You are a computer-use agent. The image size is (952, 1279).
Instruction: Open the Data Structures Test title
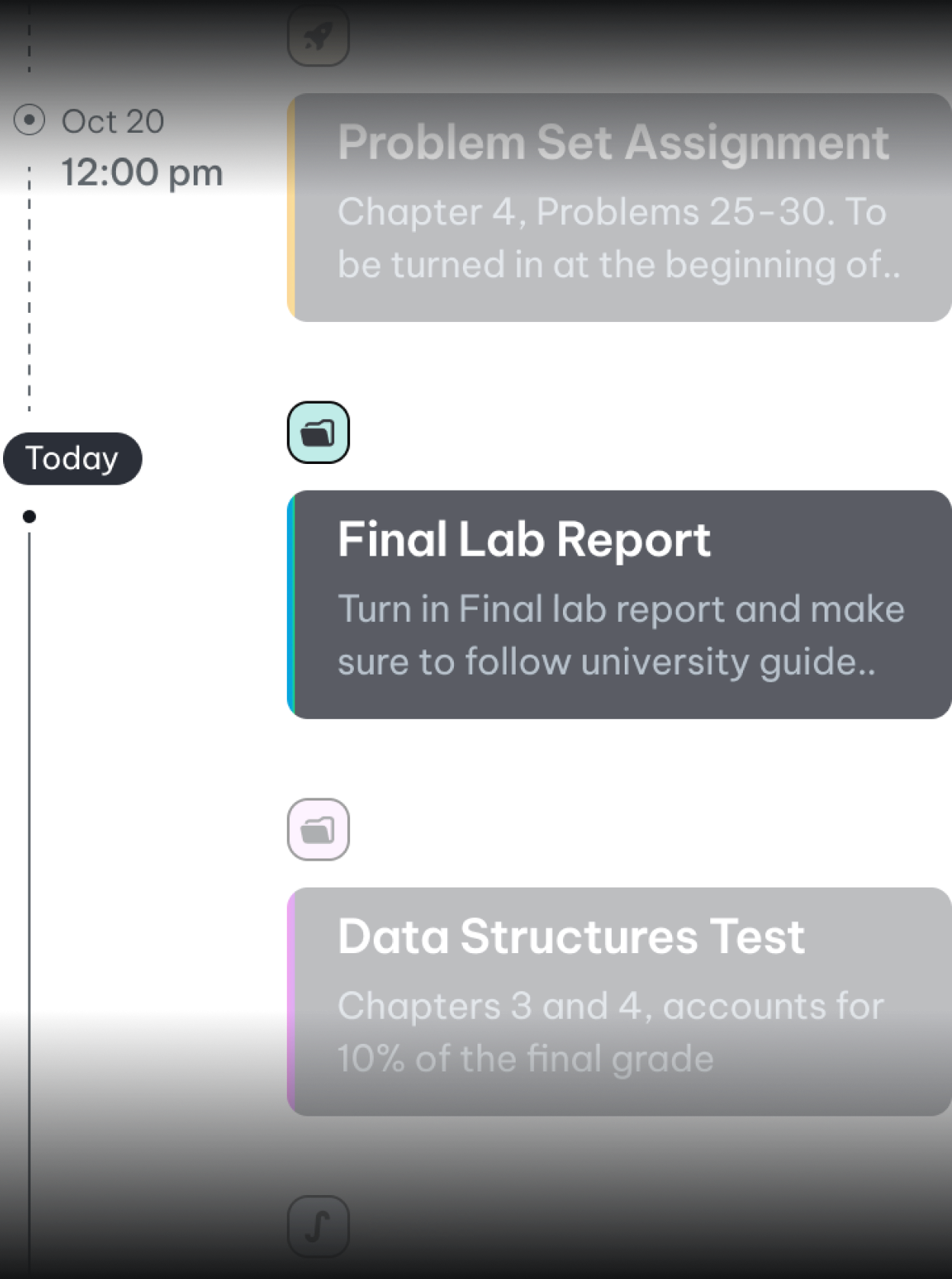pyautogui.click(x=571, y=936)
